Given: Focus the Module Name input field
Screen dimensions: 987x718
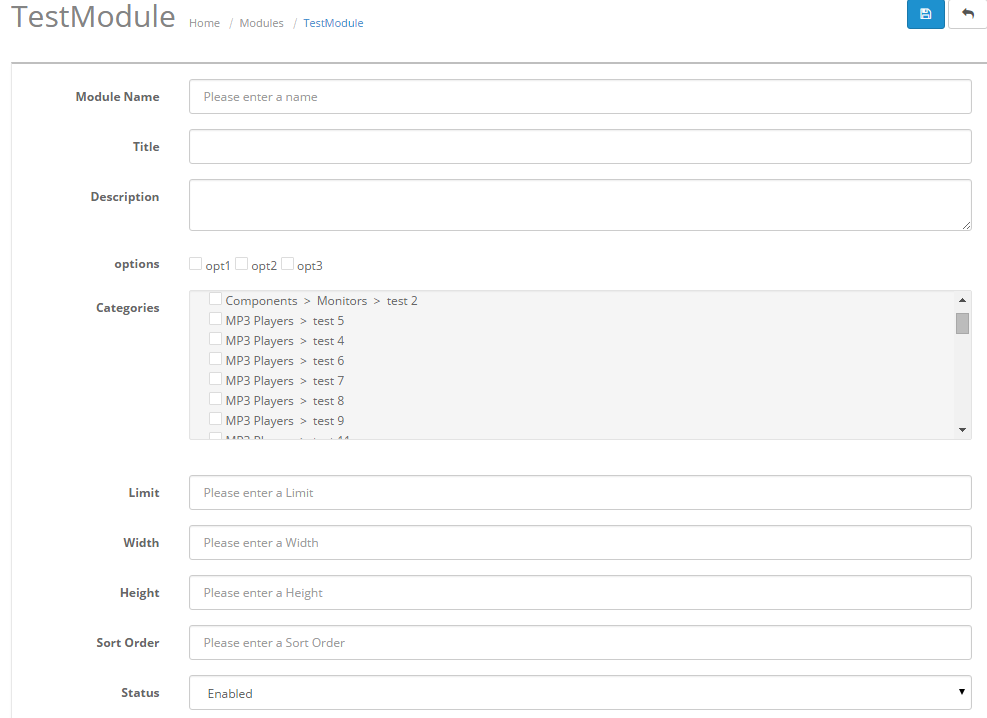Looking at the screenshot, I should [x=580, y=97].
